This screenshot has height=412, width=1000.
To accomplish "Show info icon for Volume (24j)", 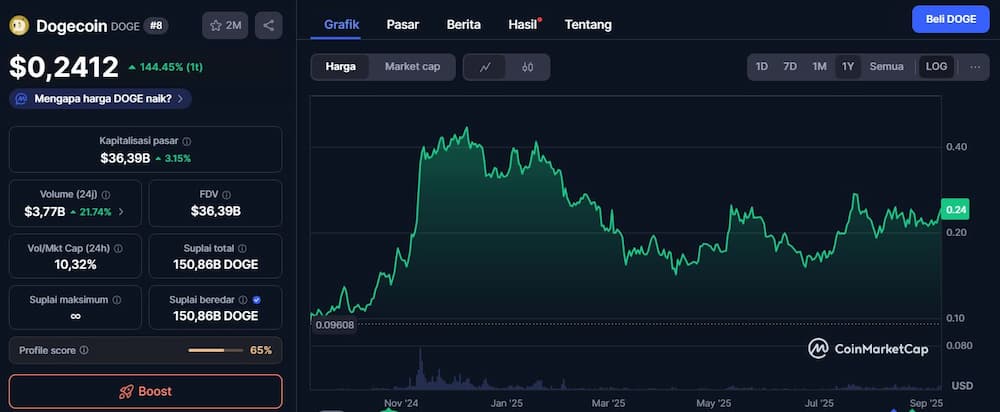I will tap(106, 195).
